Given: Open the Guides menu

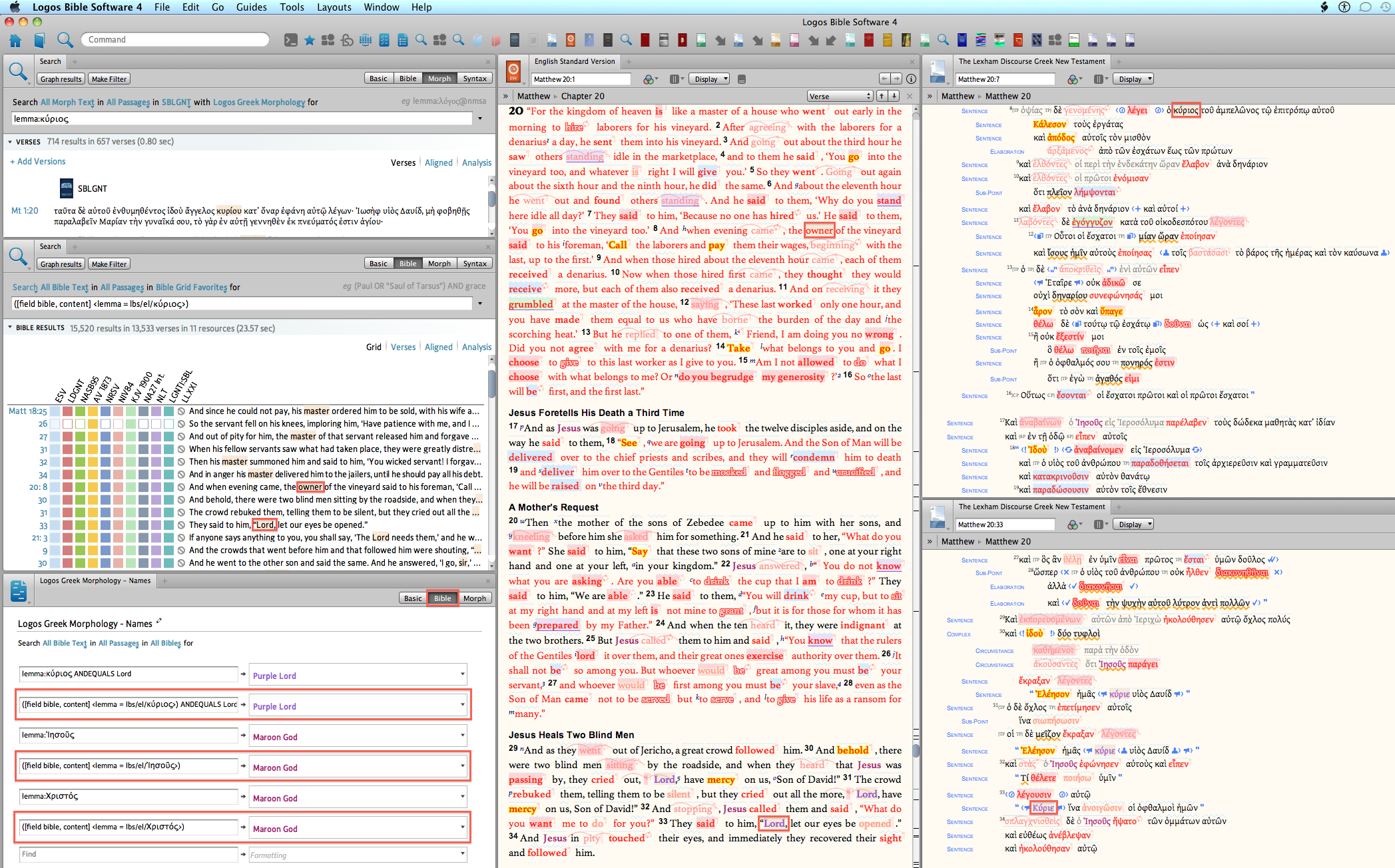Looking at the screenshot, I should pyautogui.click(x=251, y=7).
